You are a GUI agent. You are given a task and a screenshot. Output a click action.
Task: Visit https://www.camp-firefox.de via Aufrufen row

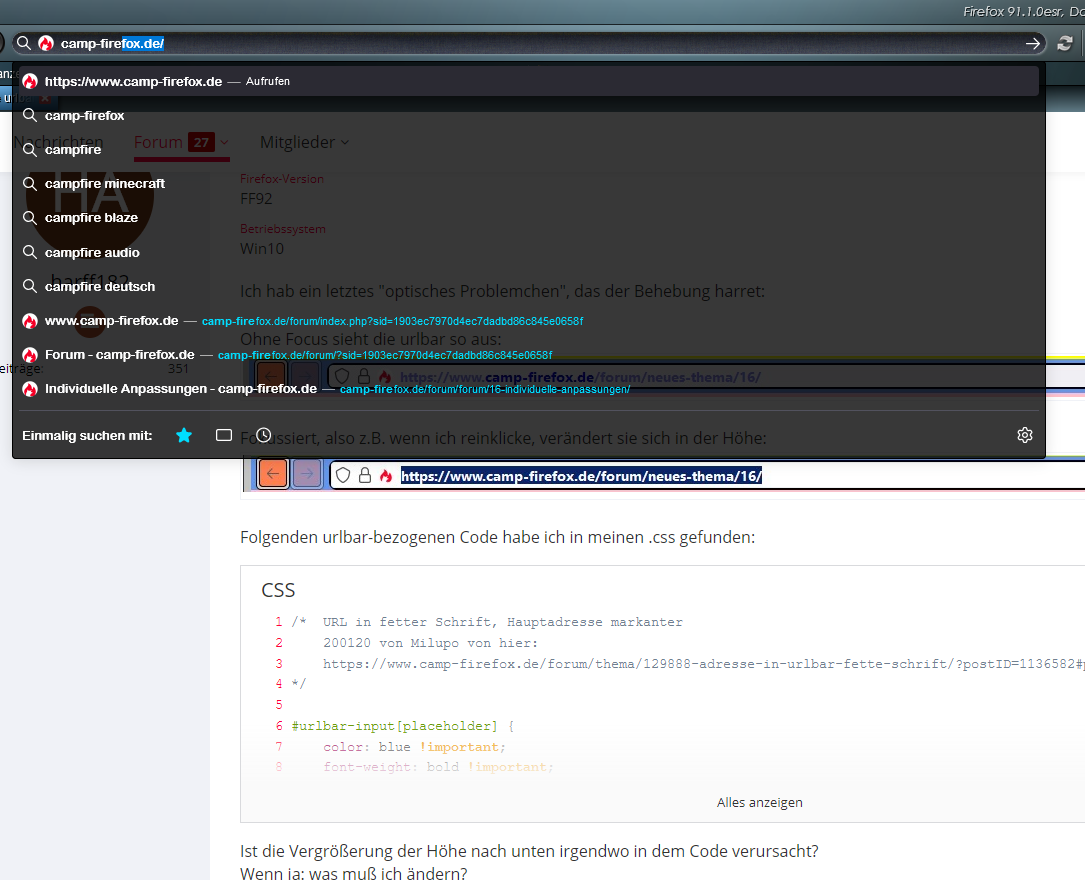tap(133, 82)
